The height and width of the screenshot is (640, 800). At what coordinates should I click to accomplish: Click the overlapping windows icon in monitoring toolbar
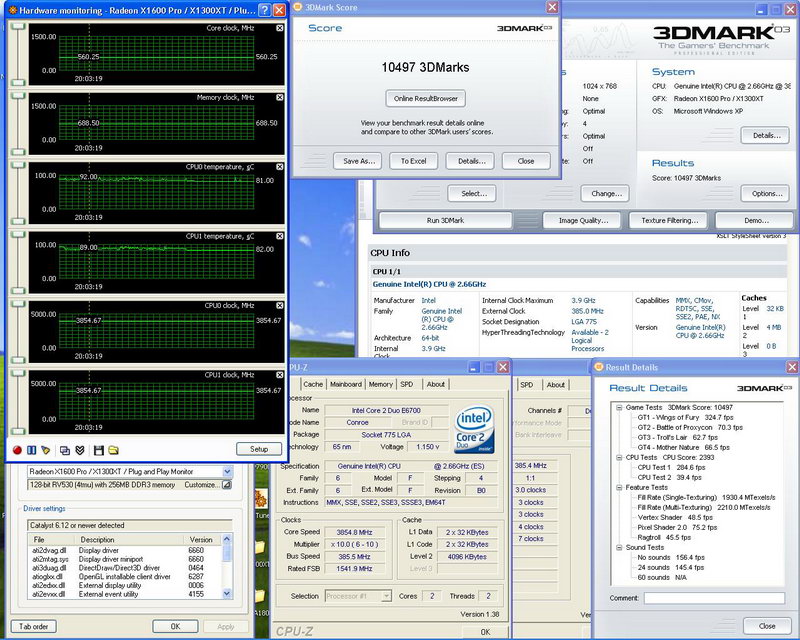[65, 450]
